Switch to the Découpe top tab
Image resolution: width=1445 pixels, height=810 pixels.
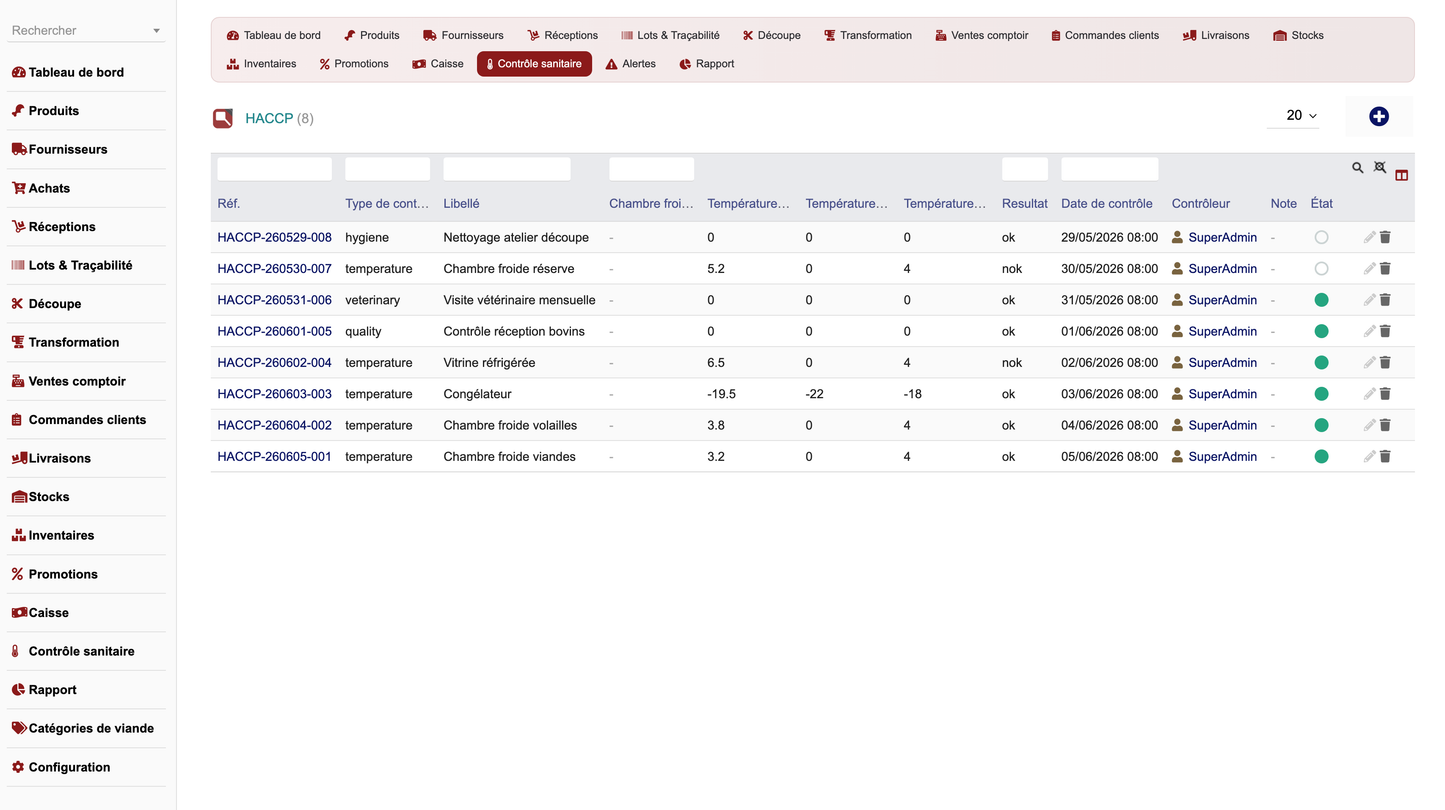771,35
